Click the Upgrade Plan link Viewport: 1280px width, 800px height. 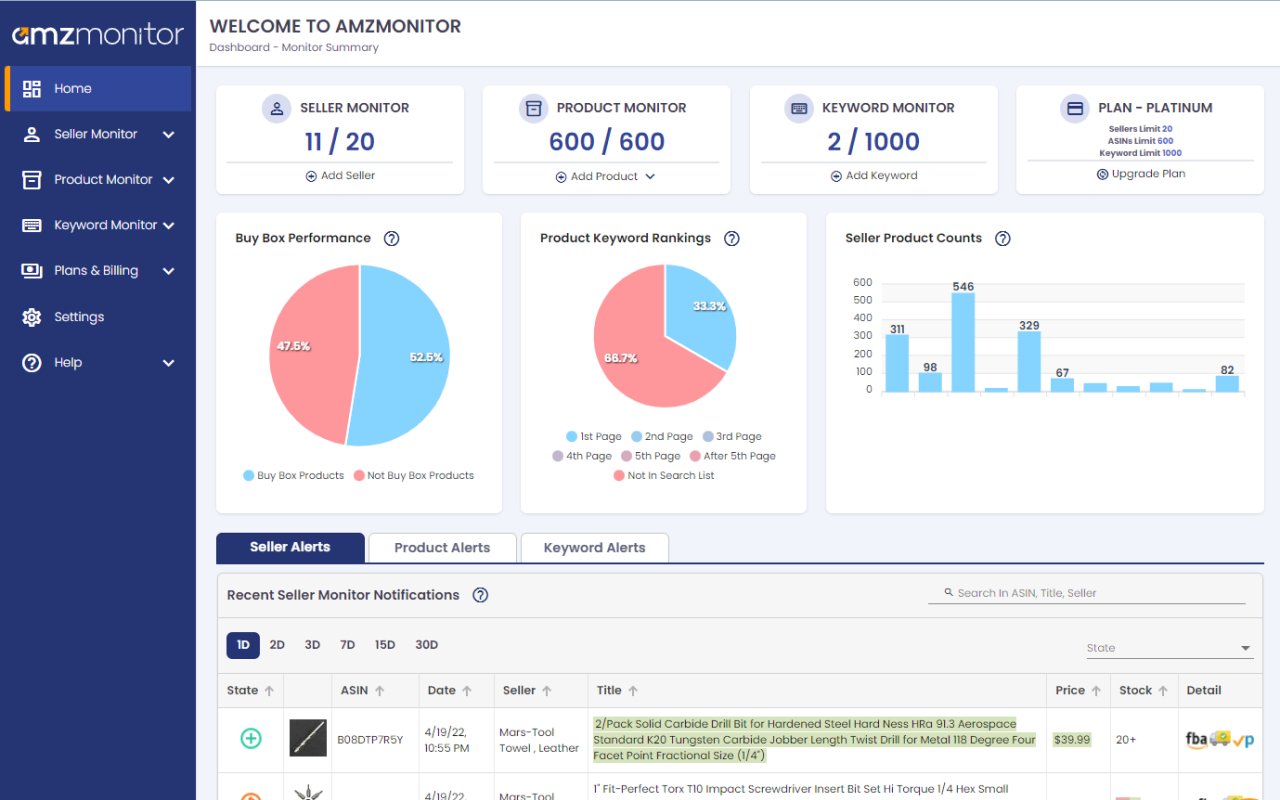1141,174
